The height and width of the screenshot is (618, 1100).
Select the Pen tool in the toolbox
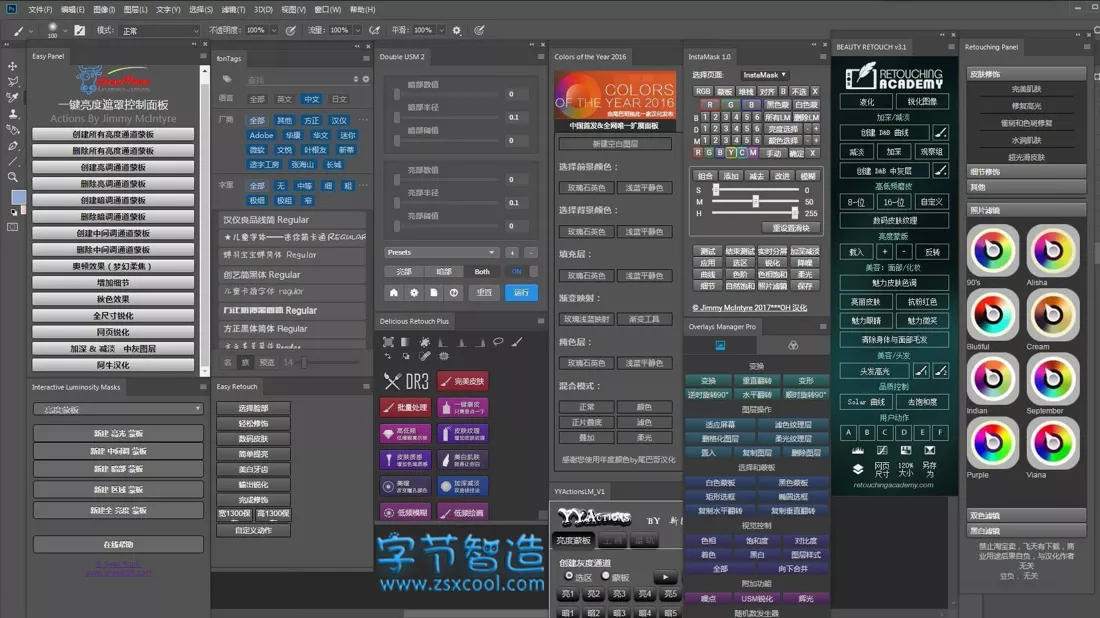point(13,146)
